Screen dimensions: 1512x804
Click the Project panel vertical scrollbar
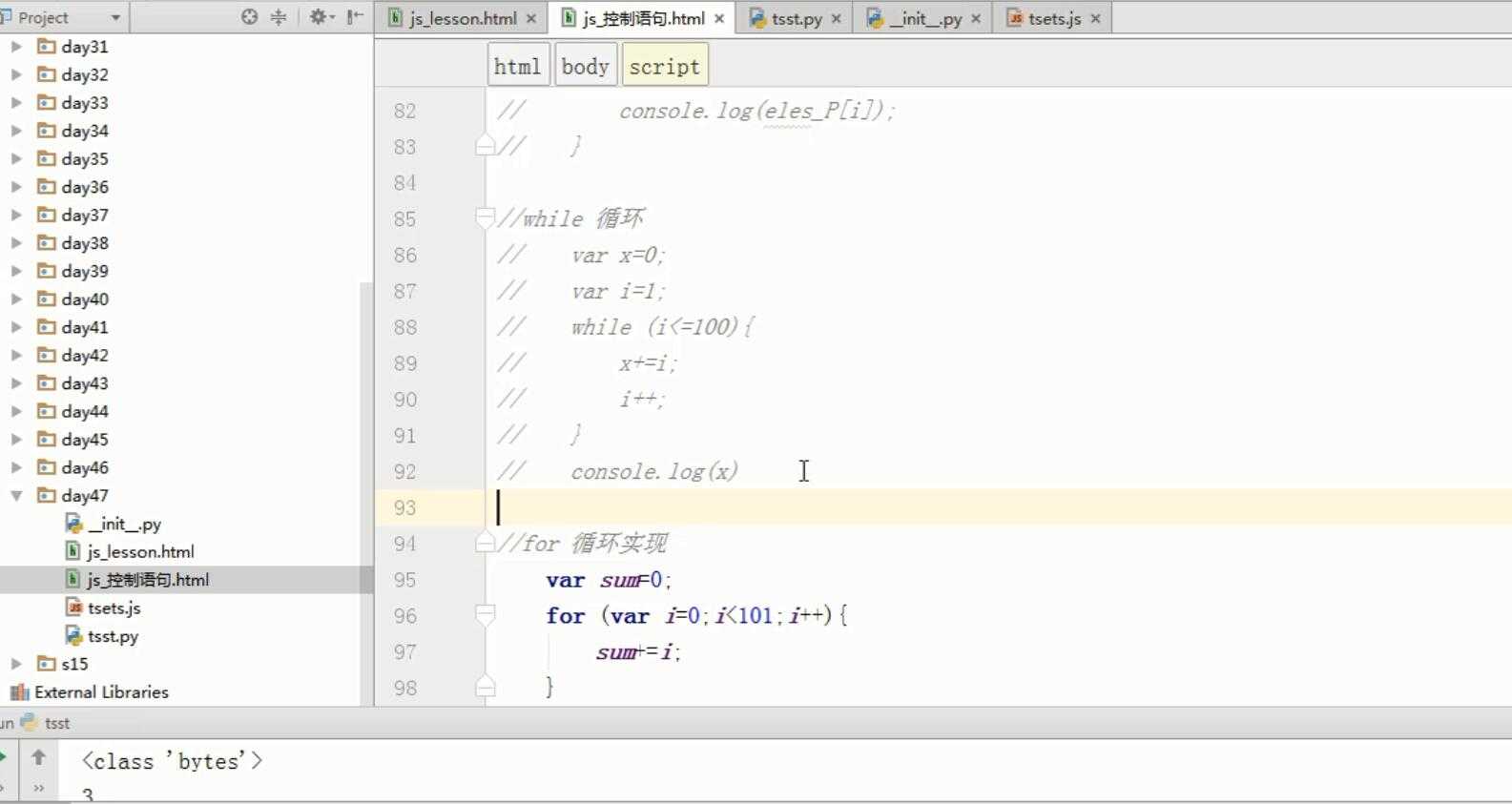click(367, 494)
